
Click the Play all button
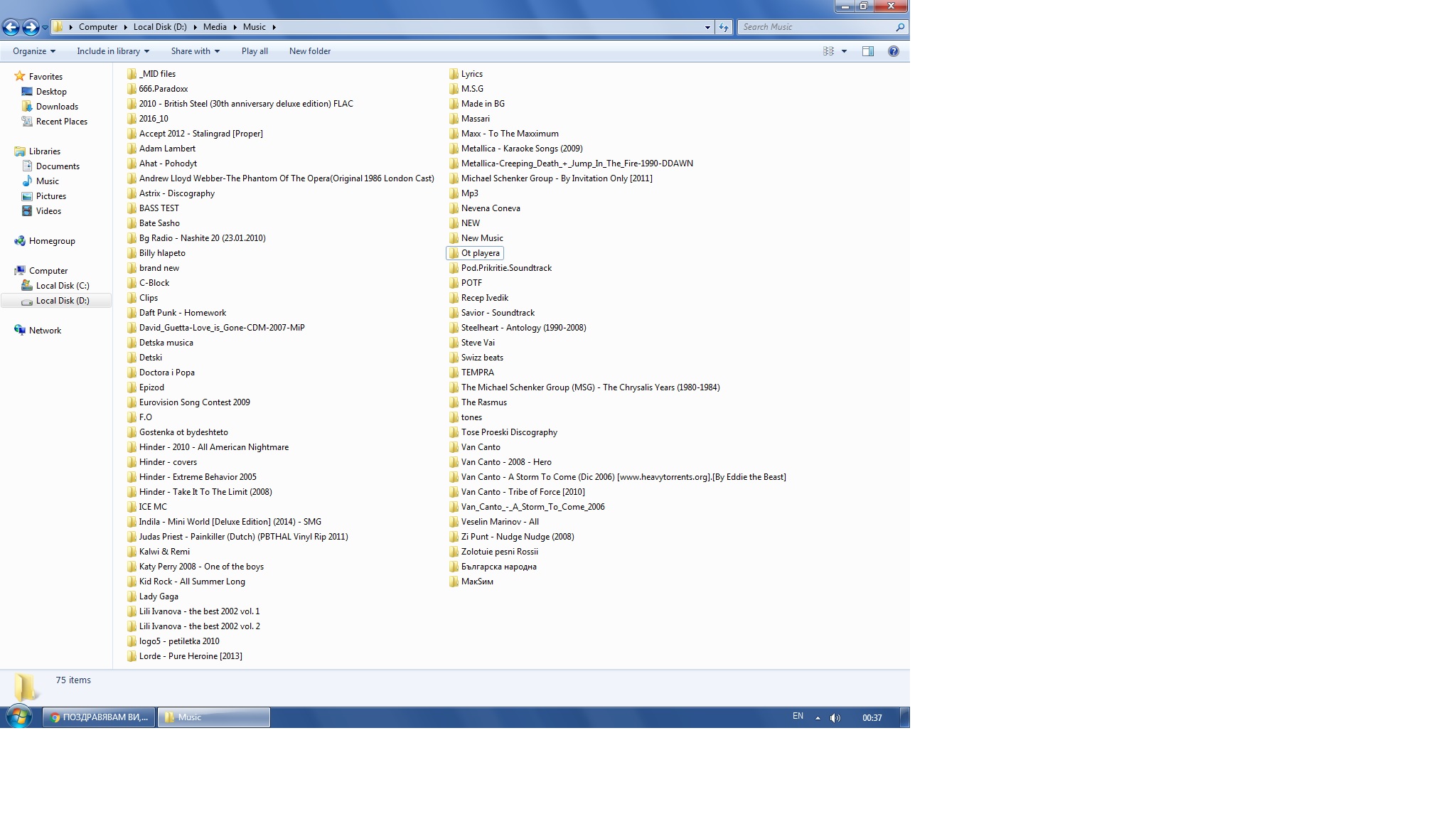[255, 51]
